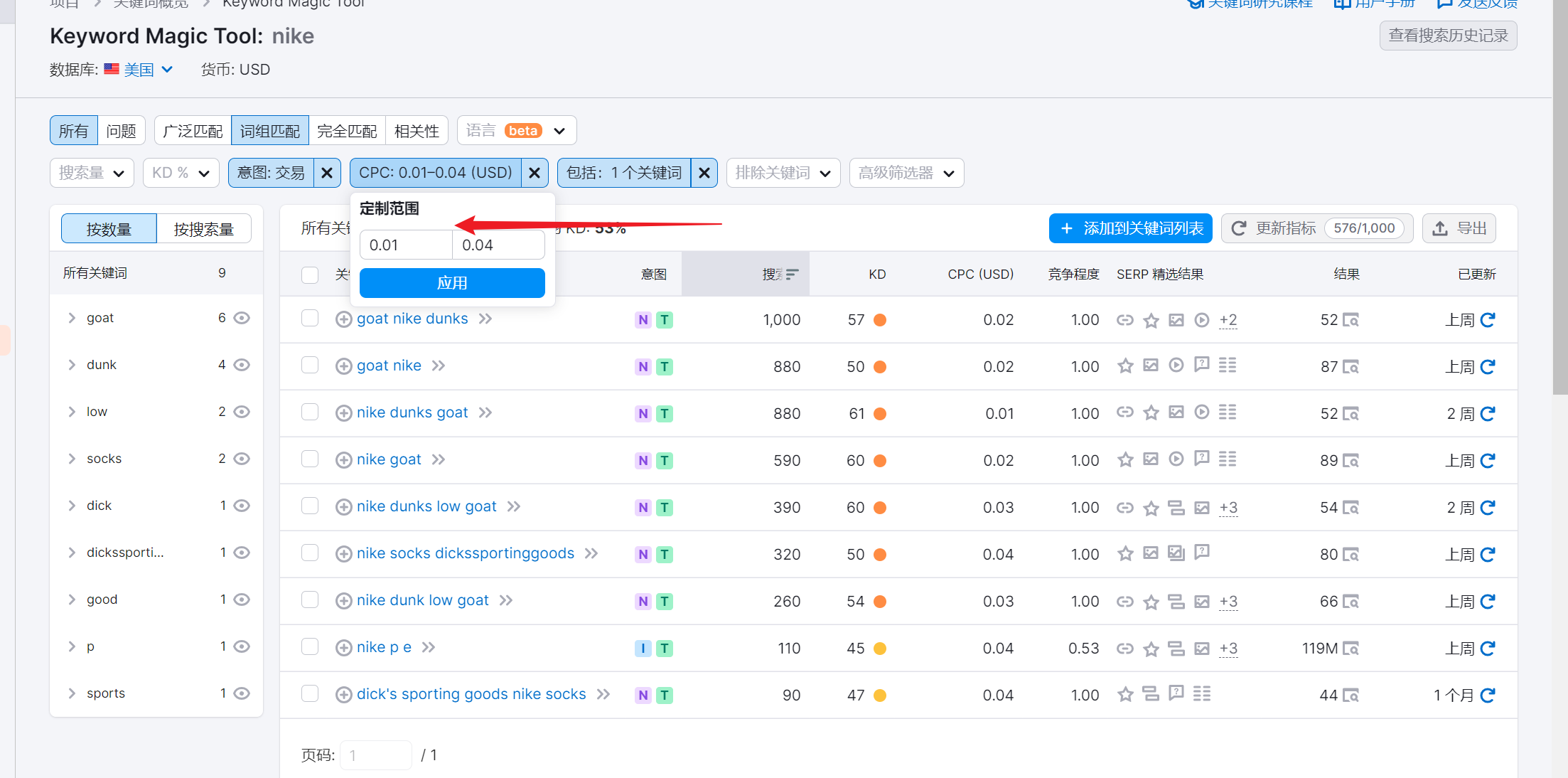Check the box for nike dunks low goat

[310, 506]
